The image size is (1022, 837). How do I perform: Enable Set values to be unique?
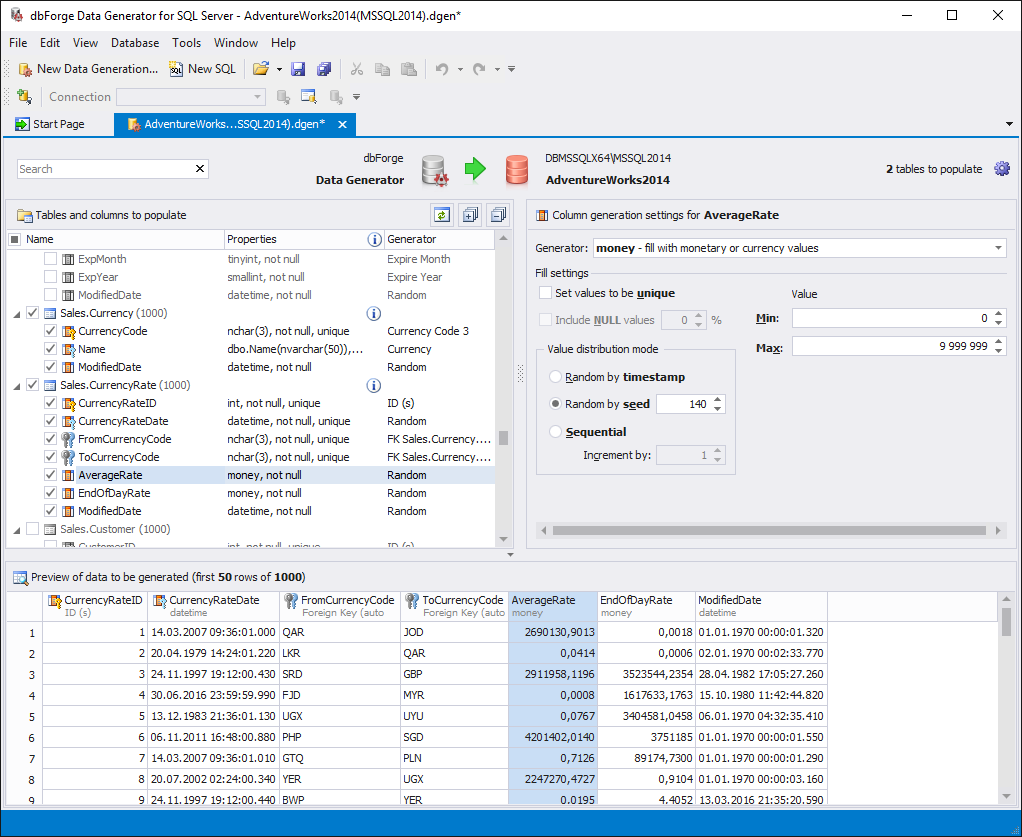coord(546,293)
